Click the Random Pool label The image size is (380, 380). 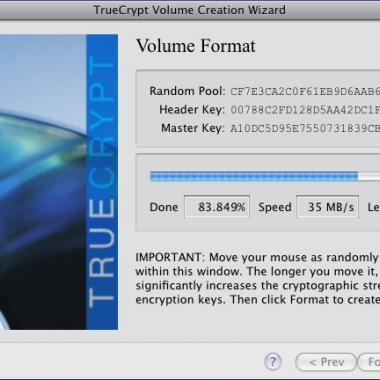[187, 91]
